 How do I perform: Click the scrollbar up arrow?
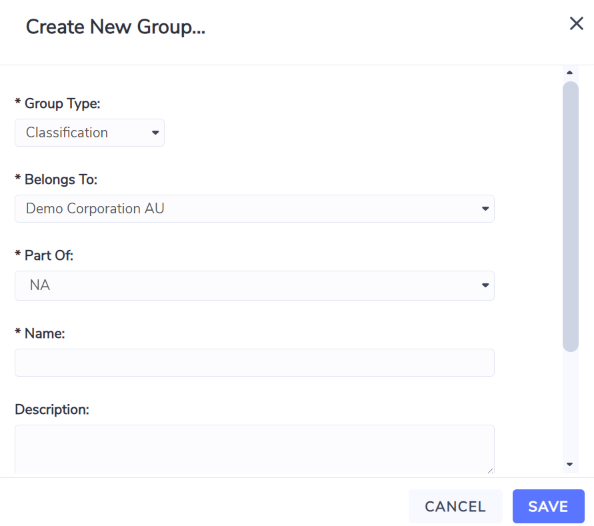(570, 72)
